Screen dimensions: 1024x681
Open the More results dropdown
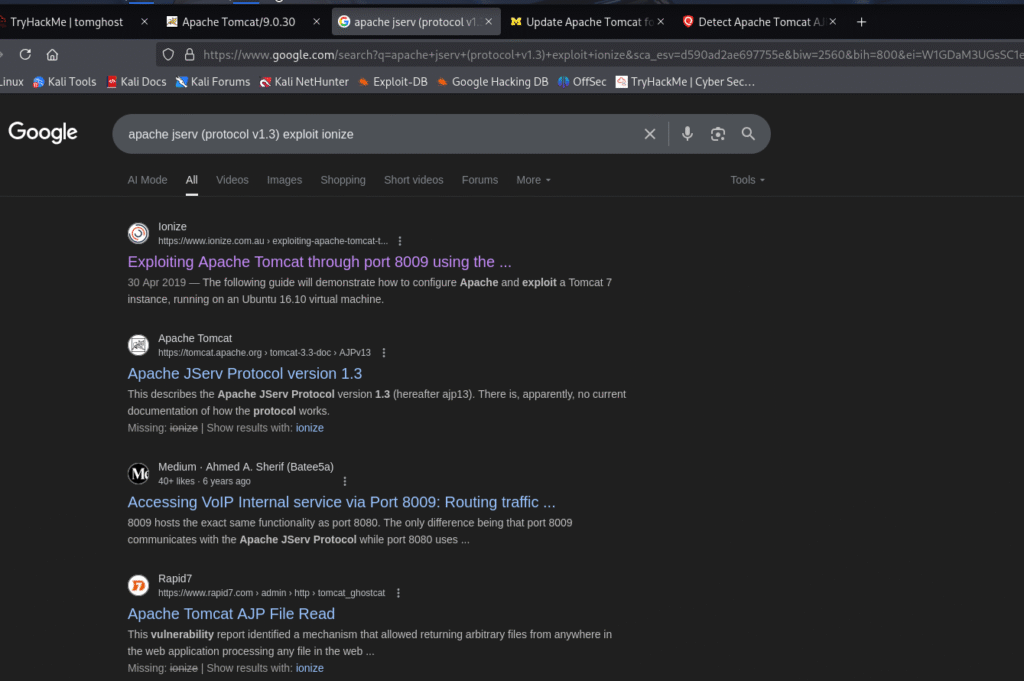click(533, 180)
